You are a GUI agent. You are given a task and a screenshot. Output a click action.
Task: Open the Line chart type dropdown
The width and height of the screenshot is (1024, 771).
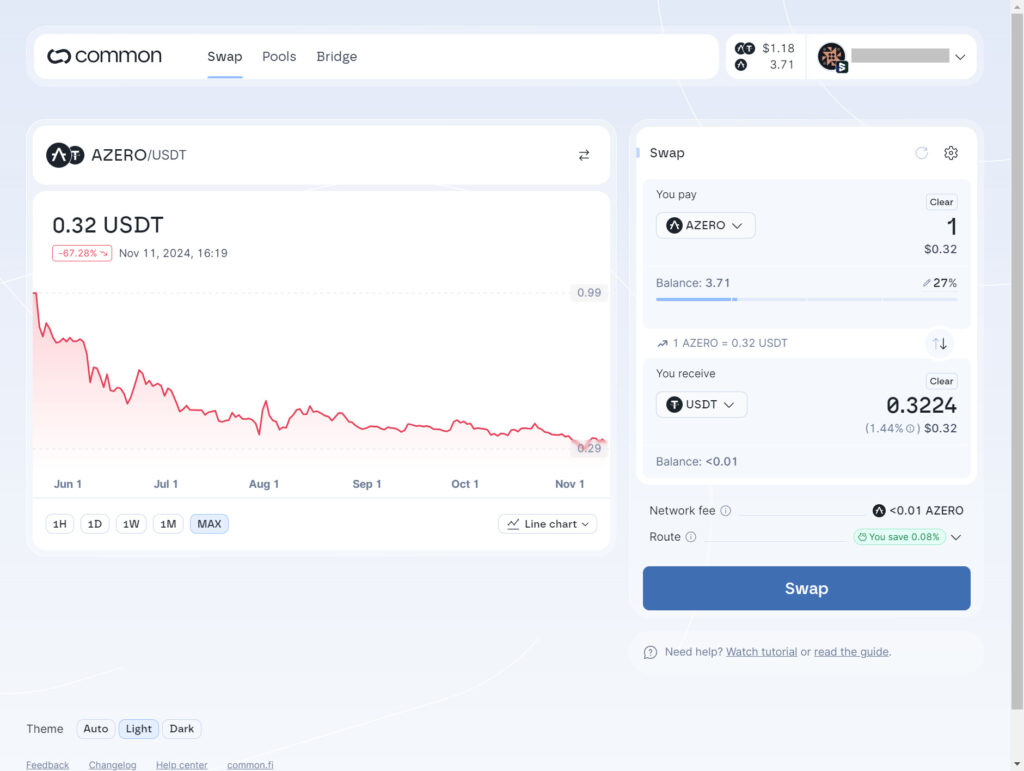point(547,524)
